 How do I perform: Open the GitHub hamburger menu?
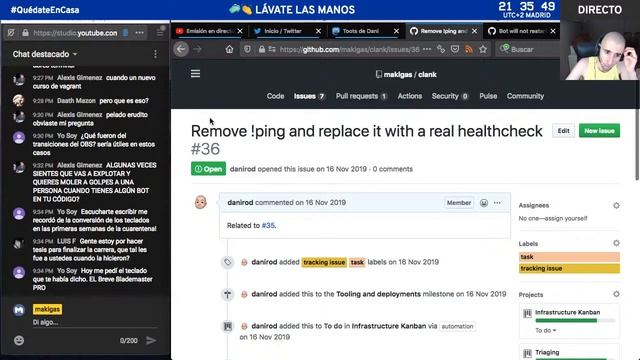point(196,73)
